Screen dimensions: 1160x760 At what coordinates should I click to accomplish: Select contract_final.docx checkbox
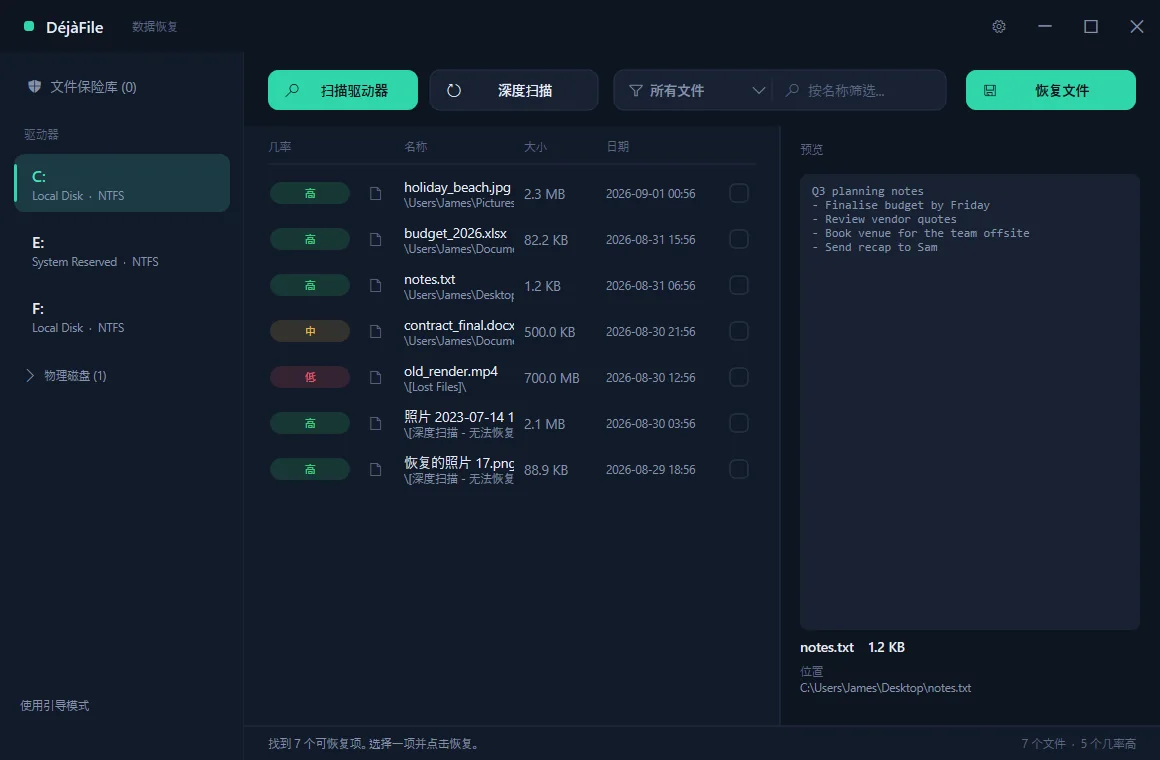739,331
